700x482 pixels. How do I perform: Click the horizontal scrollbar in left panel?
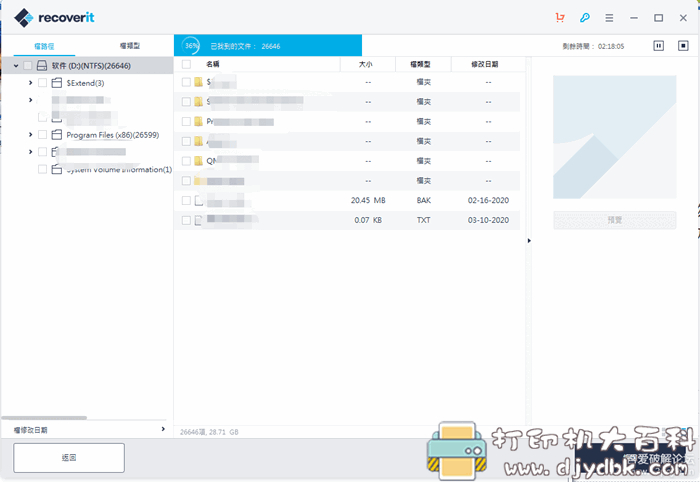pyautogui.click(x=44, y=418)
